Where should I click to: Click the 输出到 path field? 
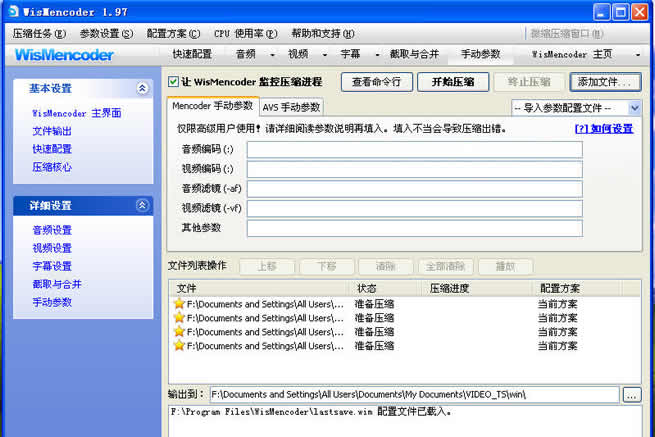(414, 394)
